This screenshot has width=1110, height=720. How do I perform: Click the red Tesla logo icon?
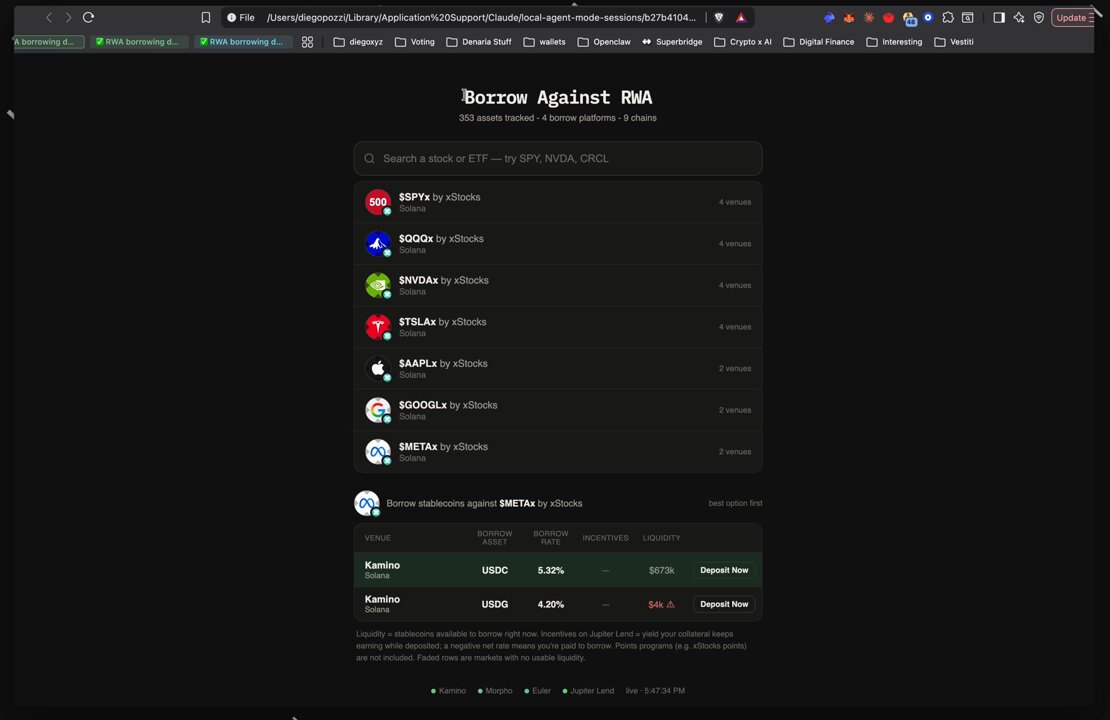(378, 326)
